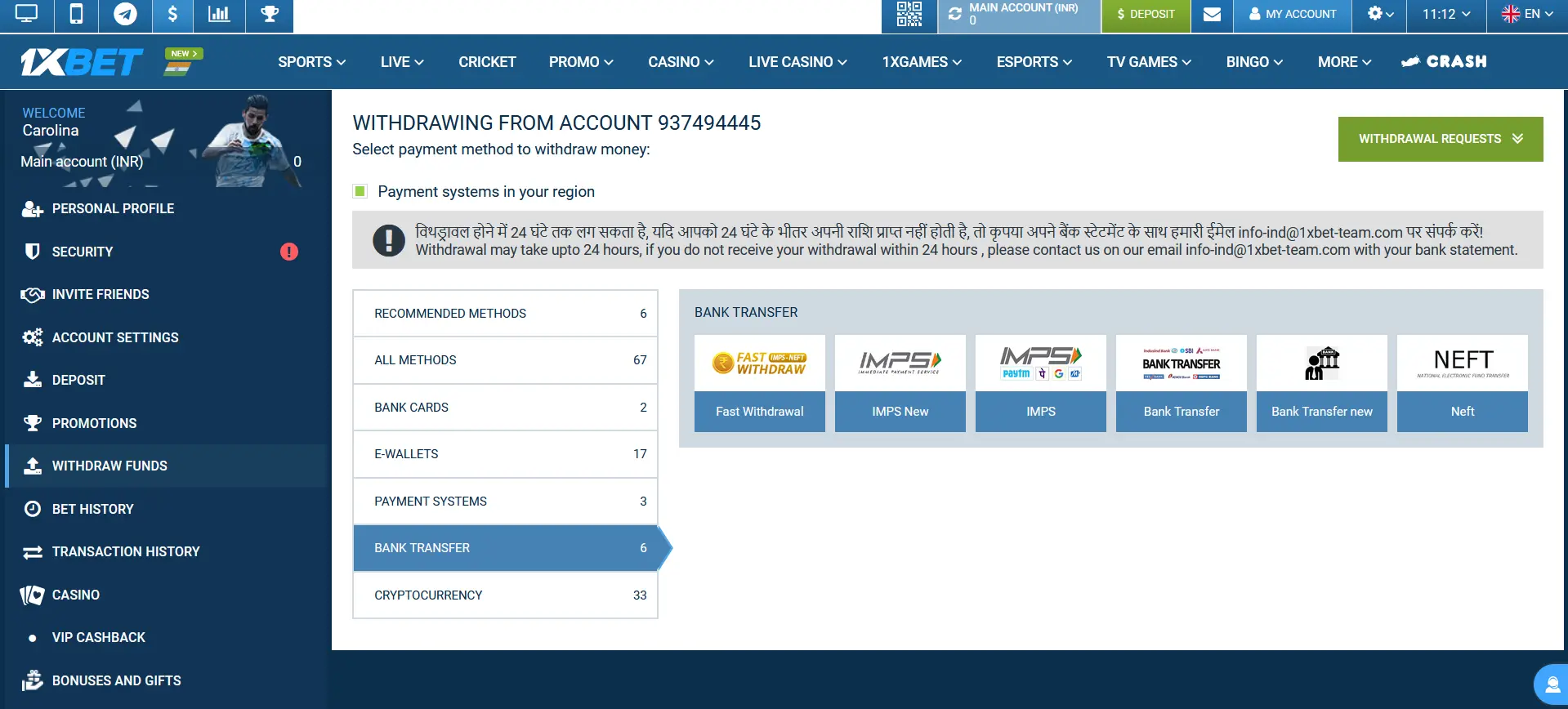Choose IMPS New payment method
Viewport: 1568px width, 709px height.
pyautogui.click(x=900, y=383)
